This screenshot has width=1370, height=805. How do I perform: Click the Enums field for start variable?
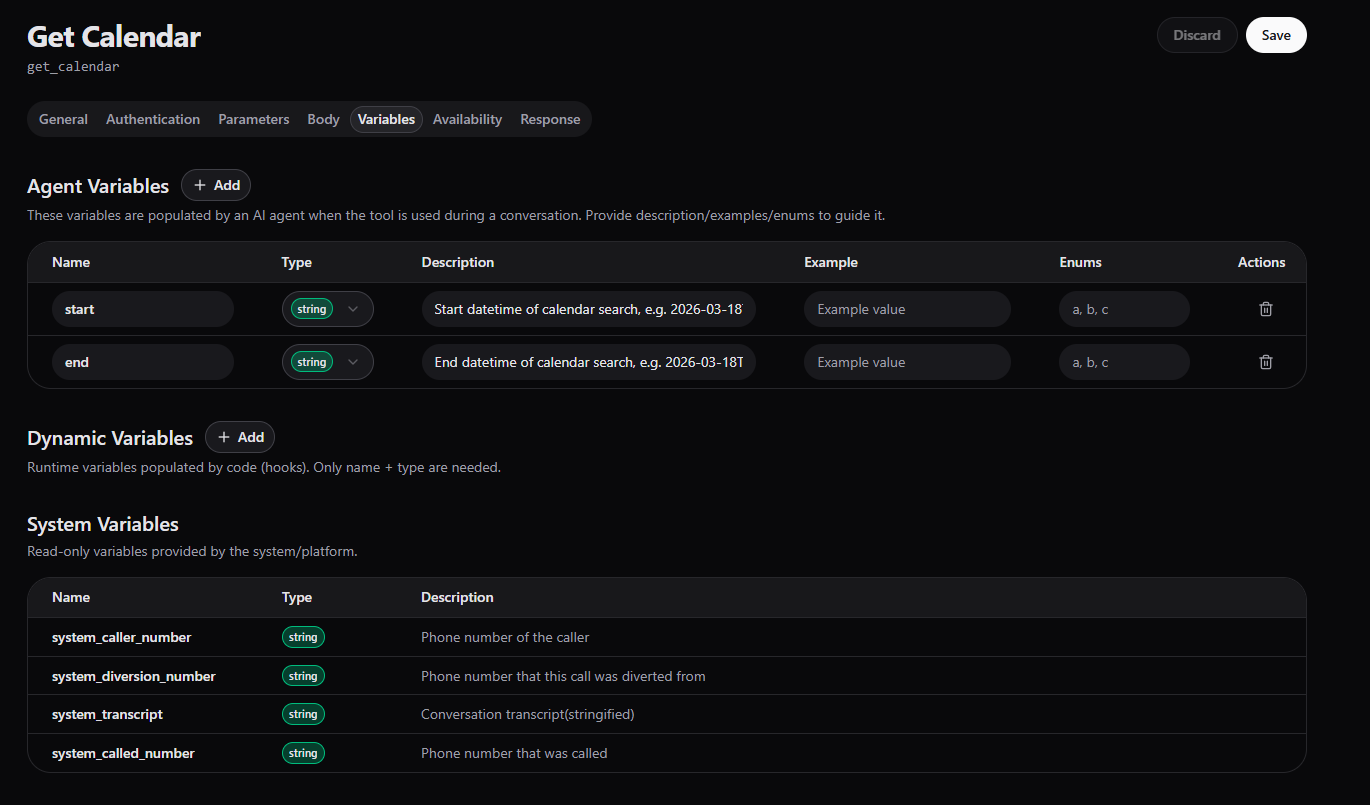point(1124,309)
